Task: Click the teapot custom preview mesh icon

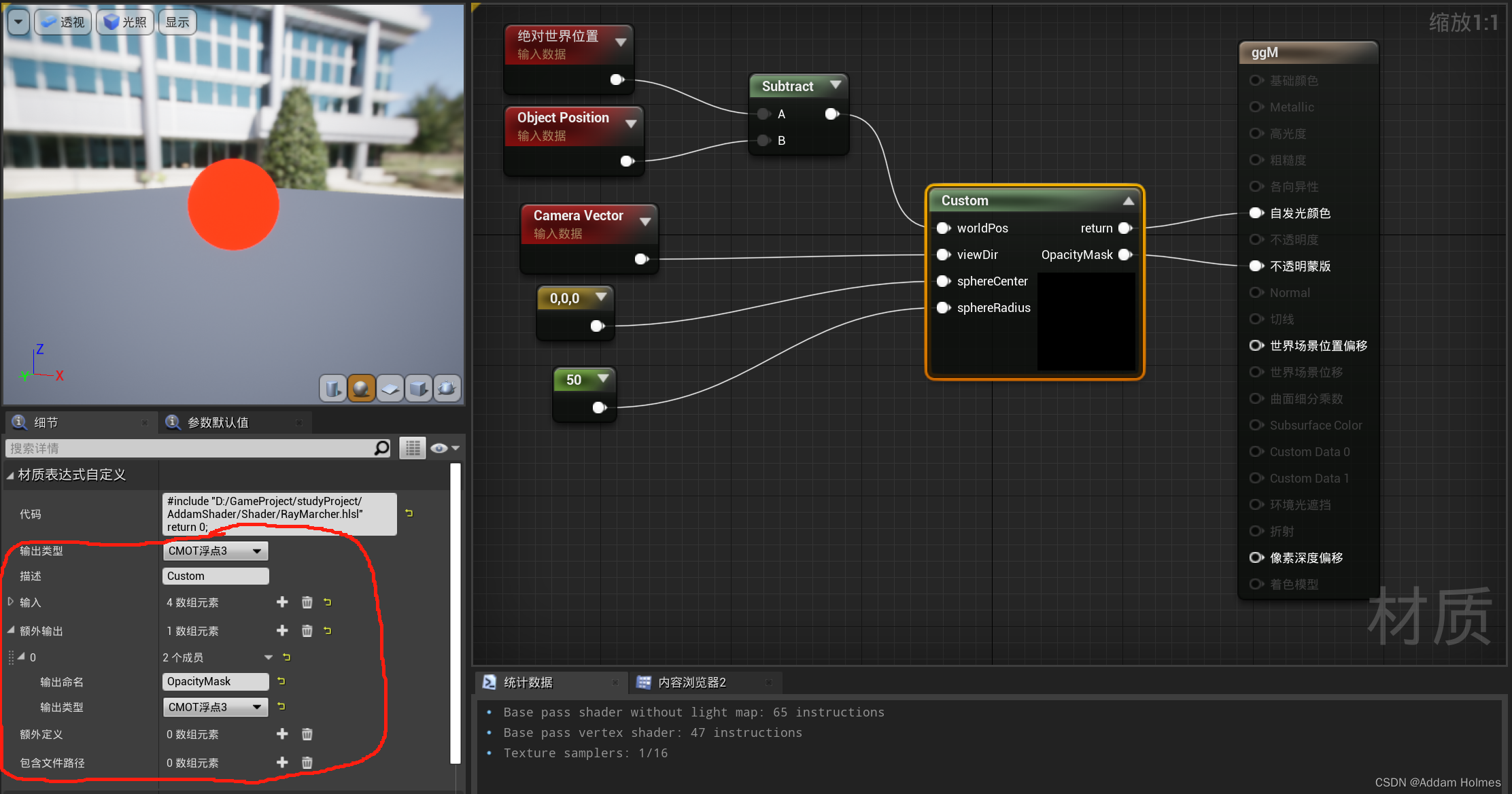Action: point(447,388)
